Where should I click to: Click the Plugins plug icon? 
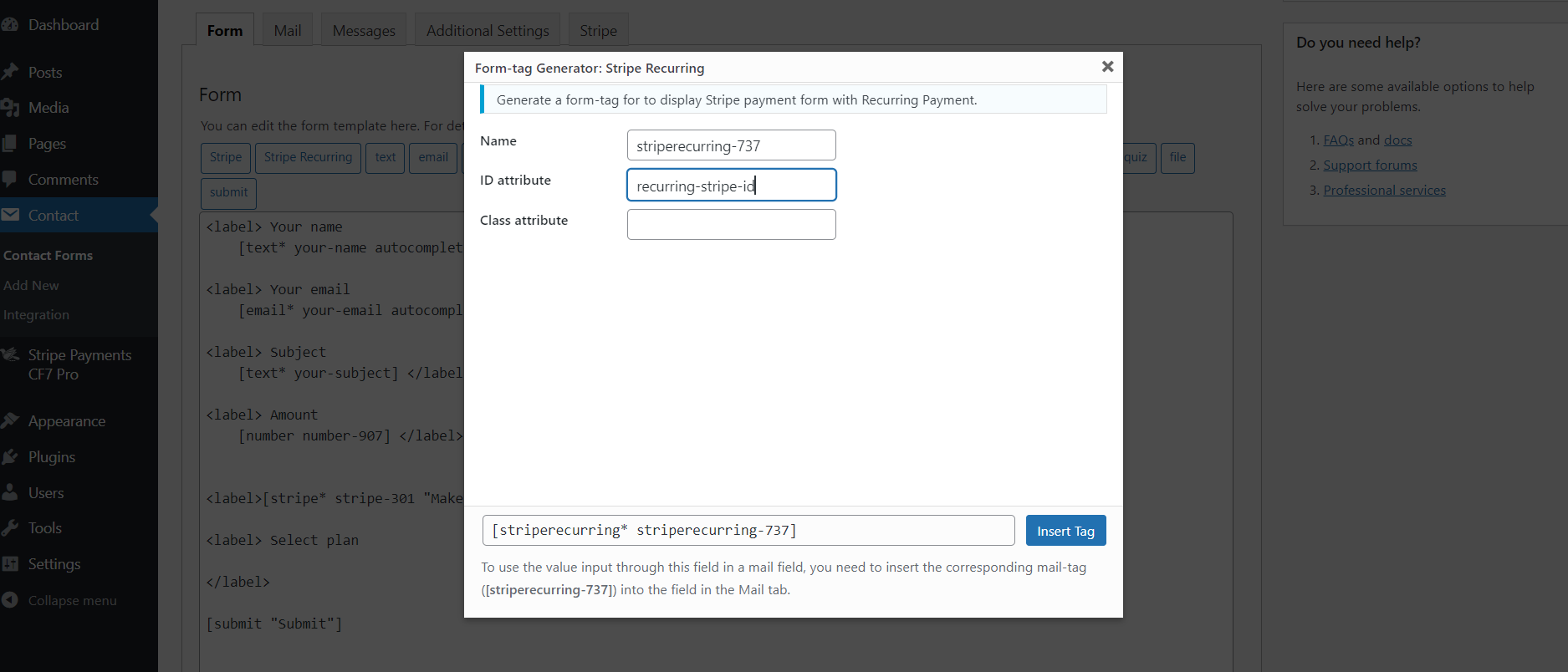click(10, 457)
